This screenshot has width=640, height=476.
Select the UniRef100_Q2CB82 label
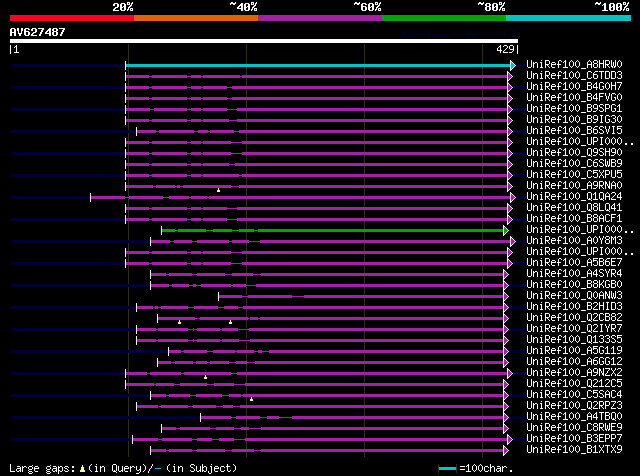[x=574, y=318]
